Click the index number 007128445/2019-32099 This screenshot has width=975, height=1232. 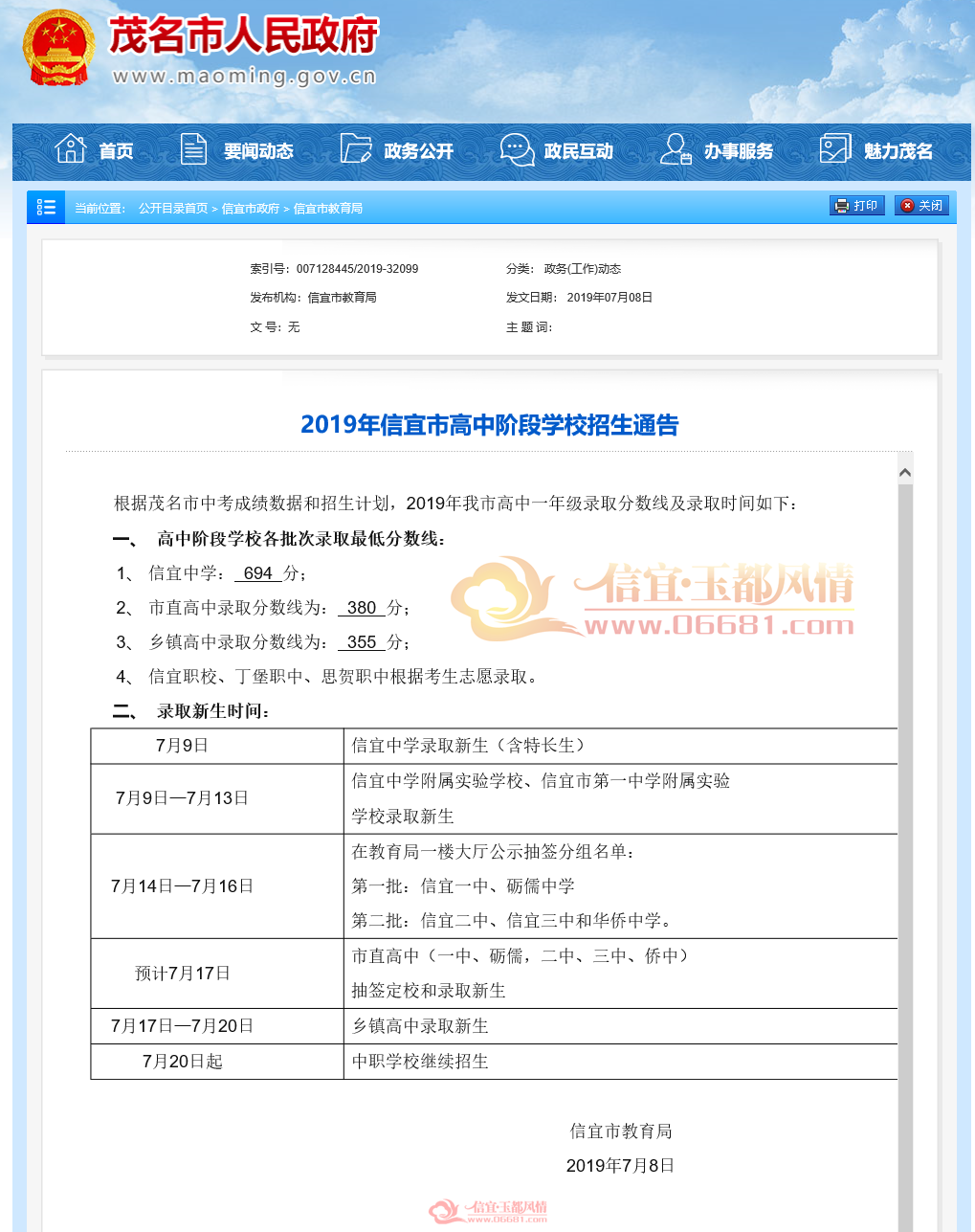point(357,269)
